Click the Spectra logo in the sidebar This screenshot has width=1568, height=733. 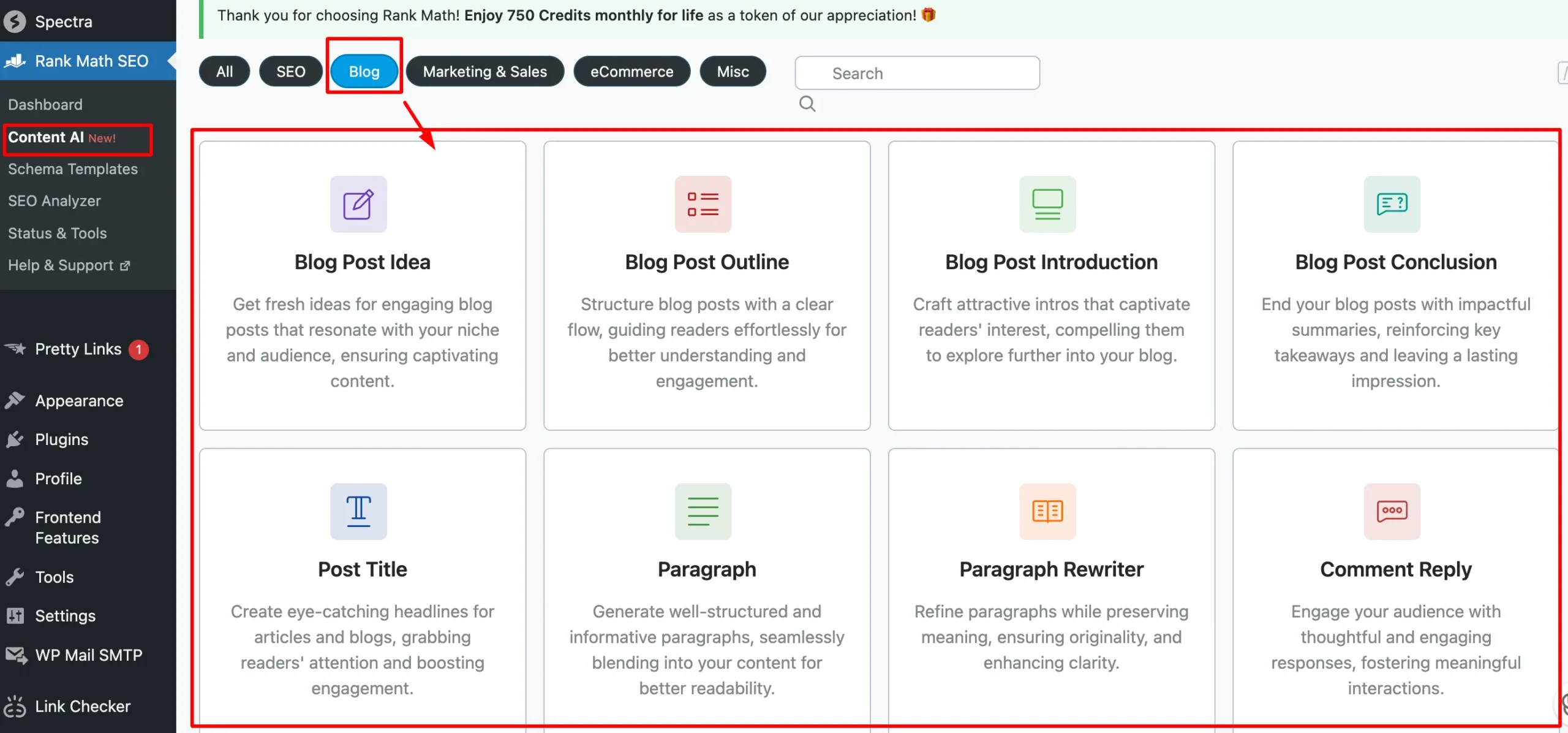pyautogui.click(x=16, y=21)
